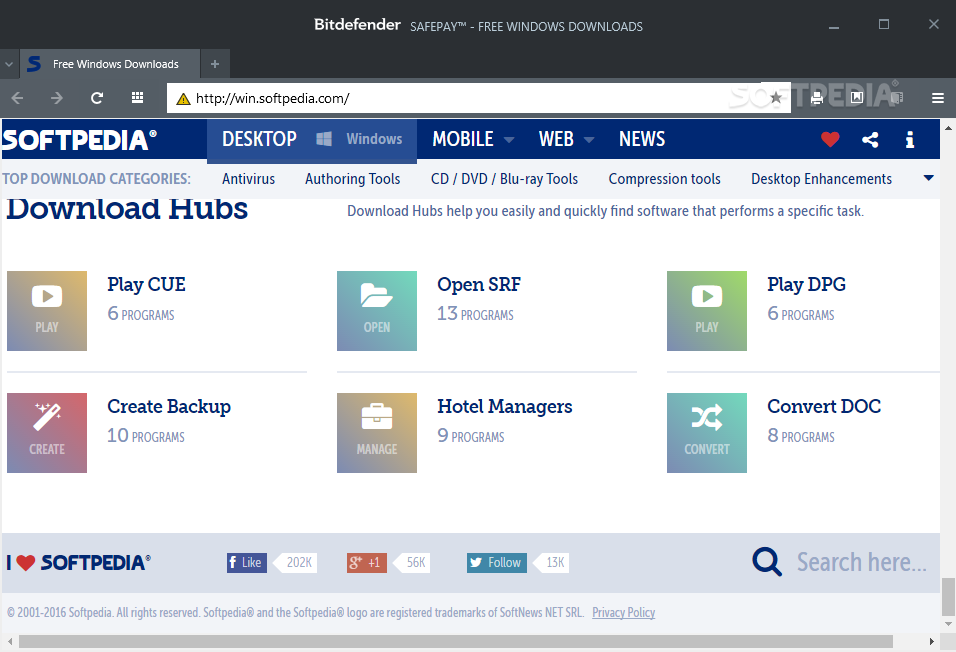The width and height of the screenshot is (956, 652).
Task: Open the grid view icon in toolbar
Action: (x=138, y=98)
